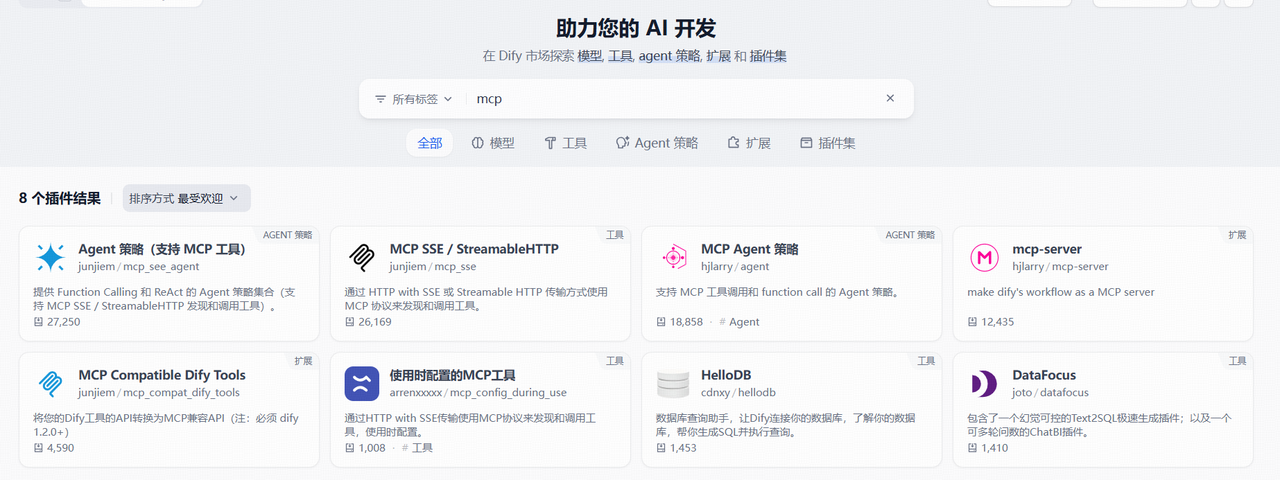Click the DataFocus description text

1100,425
